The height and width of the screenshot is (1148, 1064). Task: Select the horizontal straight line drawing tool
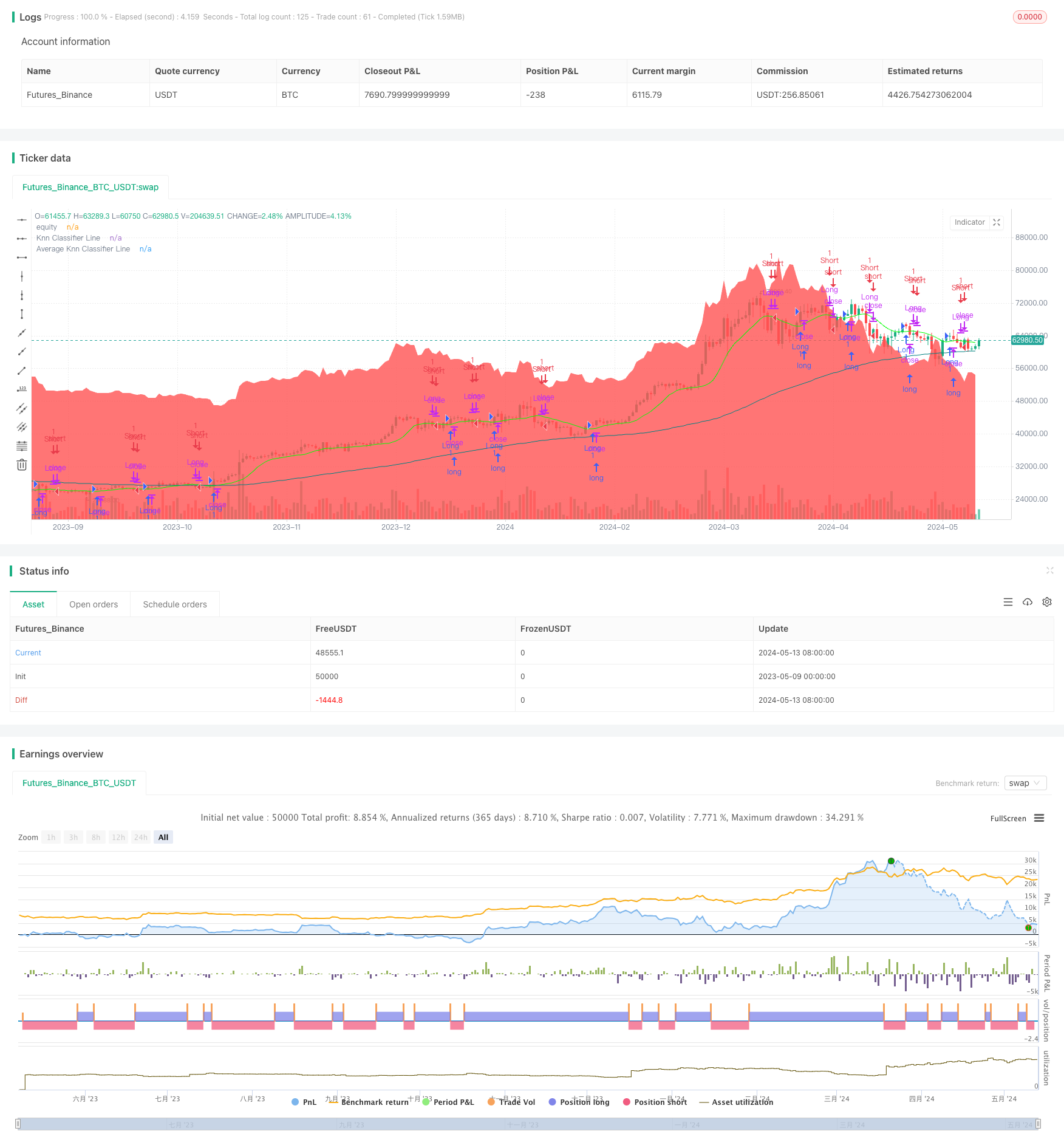(x=22, y=220)
